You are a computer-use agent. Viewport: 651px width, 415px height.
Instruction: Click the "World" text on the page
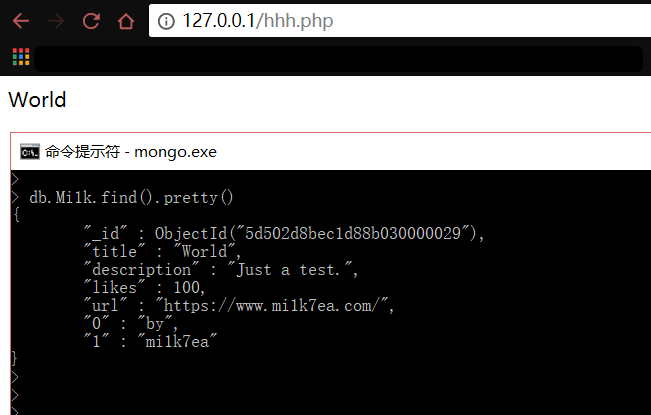37,100
